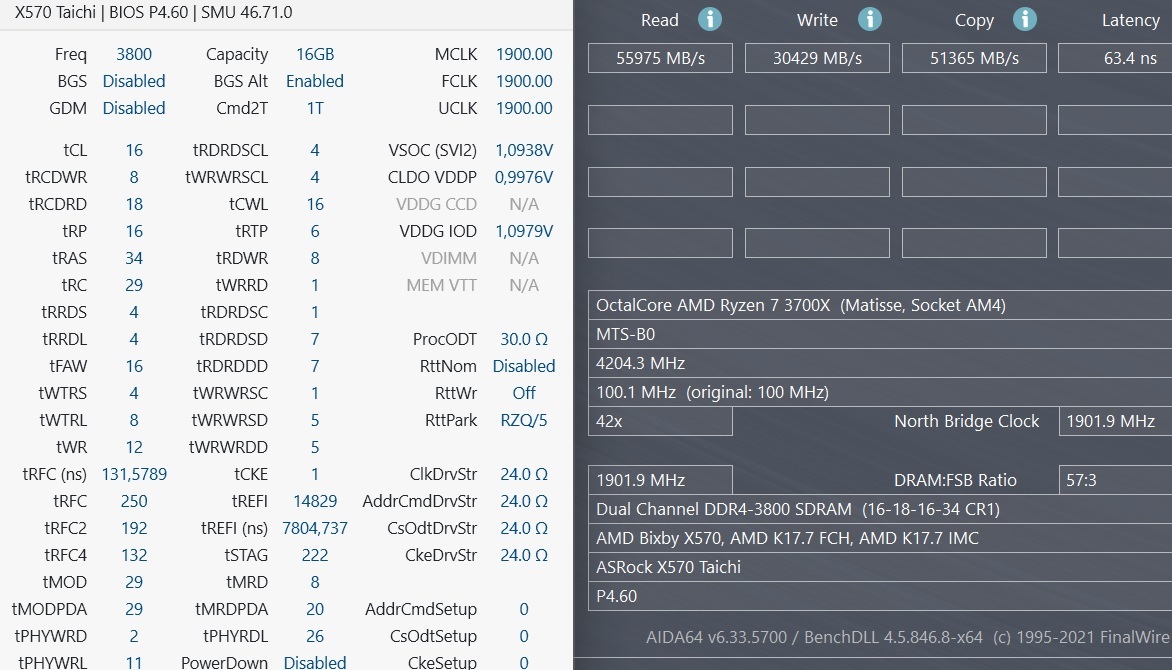
Task: Click the 42x multiplier field
Action: pyautogui.click(x=660, y=421)
